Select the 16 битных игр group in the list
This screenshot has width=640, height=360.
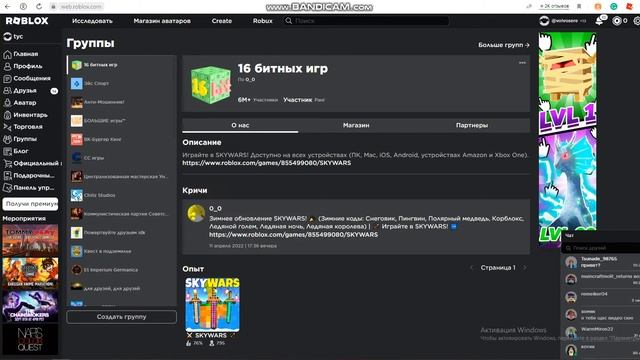point(122,65)
